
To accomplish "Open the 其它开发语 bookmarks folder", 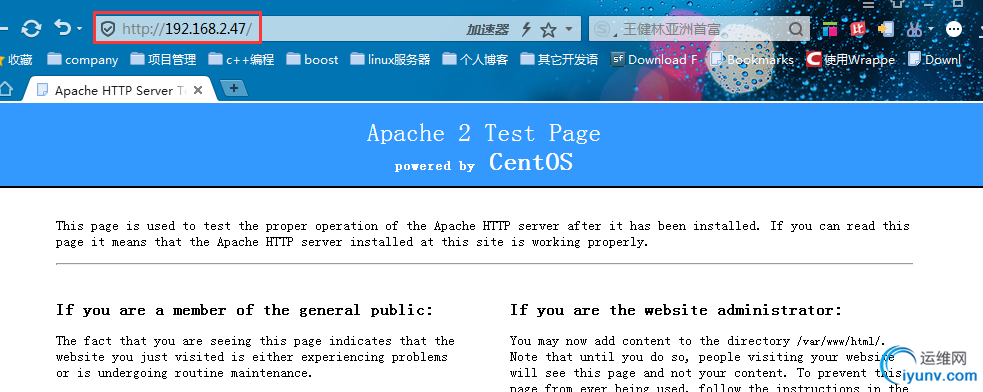I will click(x=559, y=60).
